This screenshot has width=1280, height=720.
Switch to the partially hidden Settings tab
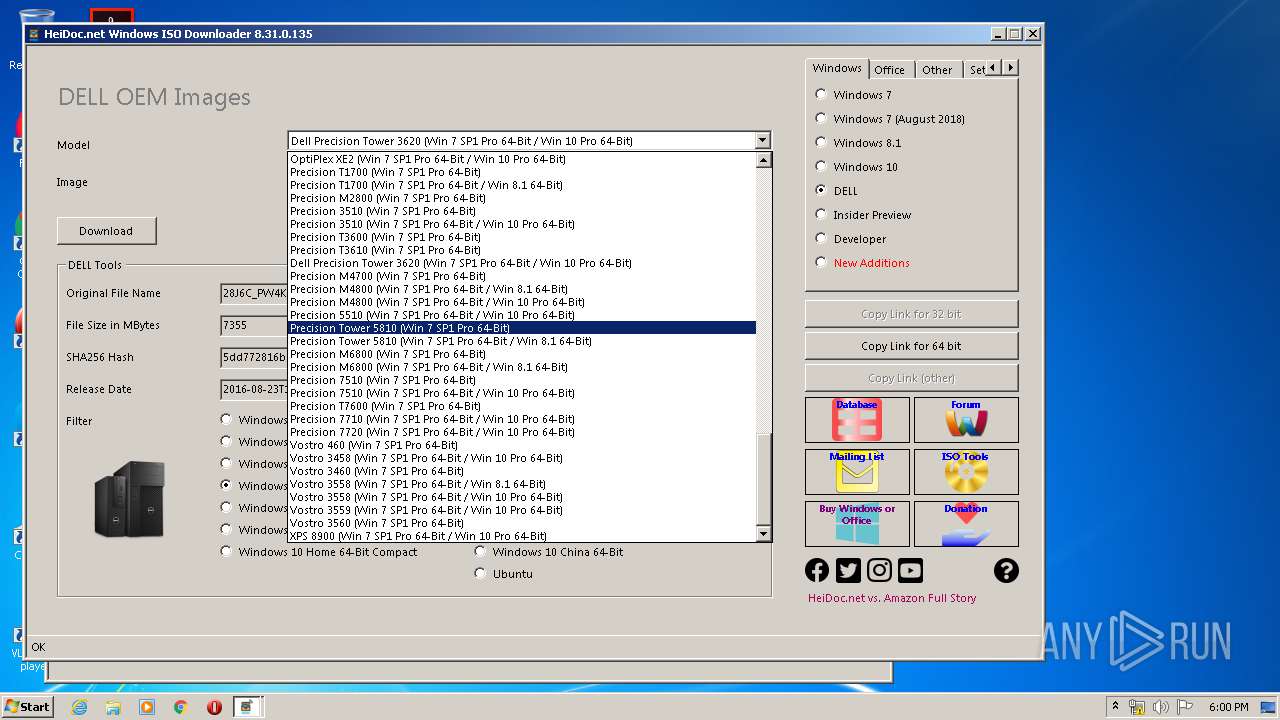tap(975, 70)
